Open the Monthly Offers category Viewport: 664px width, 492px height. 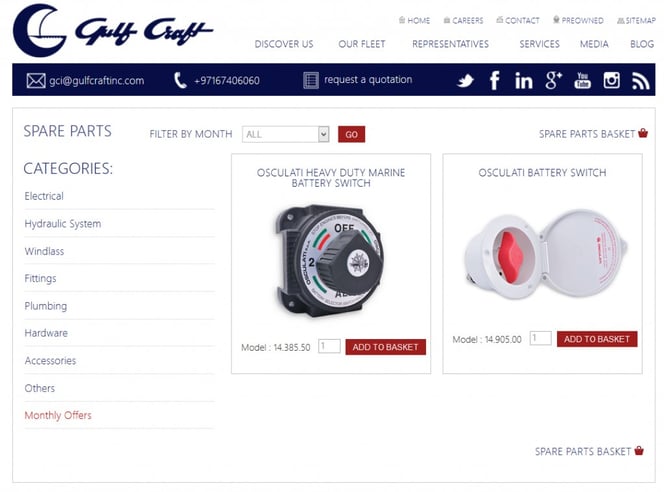pyautogui.click(x=58, y=415)
